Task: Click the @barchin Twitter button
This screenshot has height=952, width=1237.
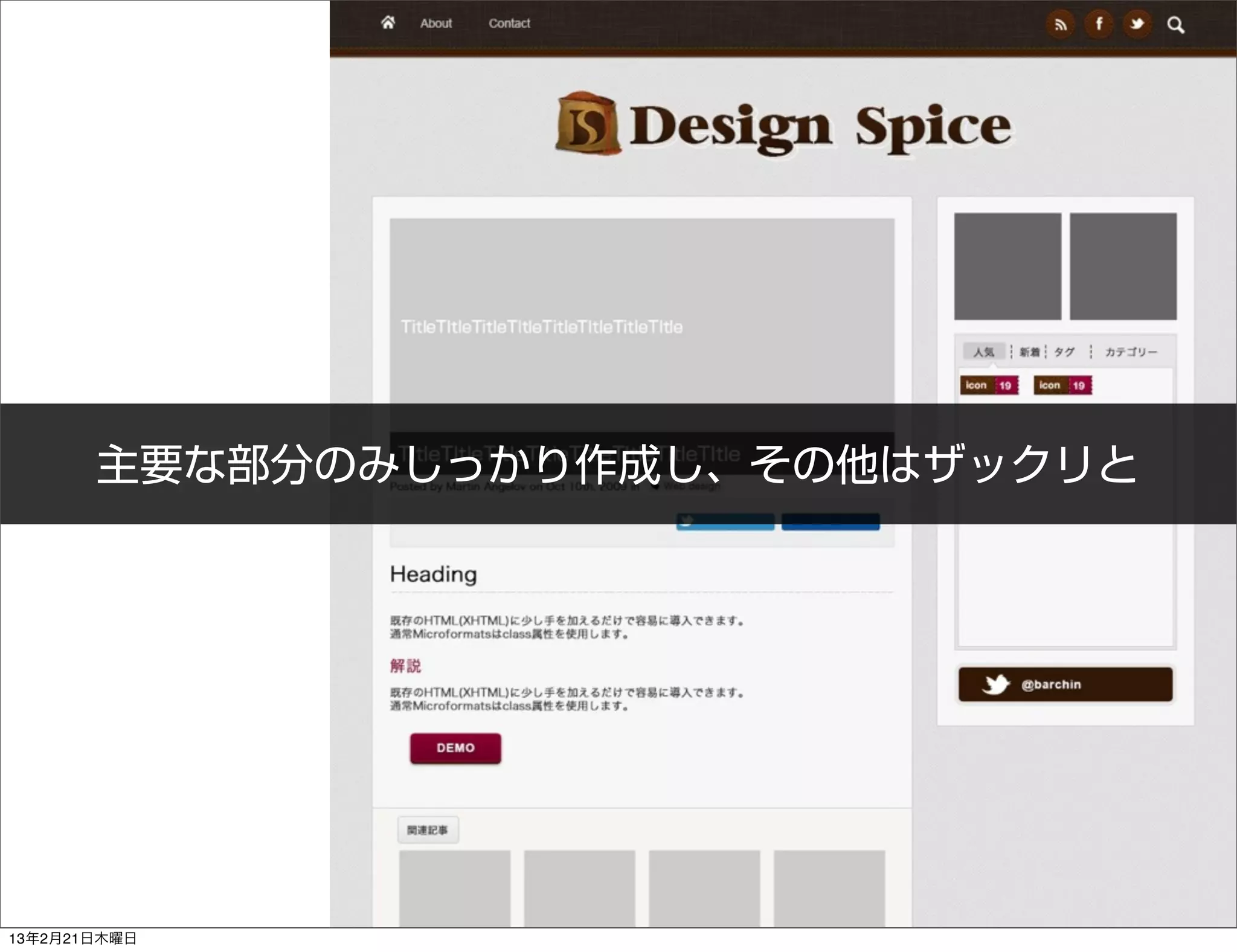Action: click(x=1065, y=684)
